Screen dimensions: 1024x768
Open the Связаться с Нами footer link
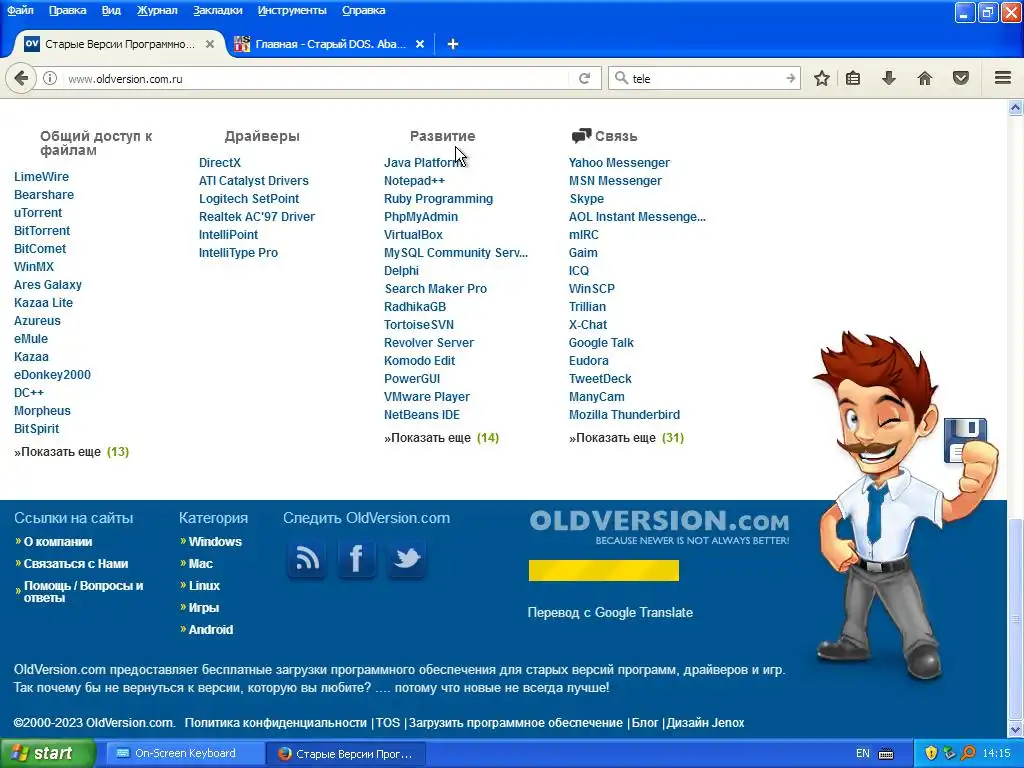76,564
